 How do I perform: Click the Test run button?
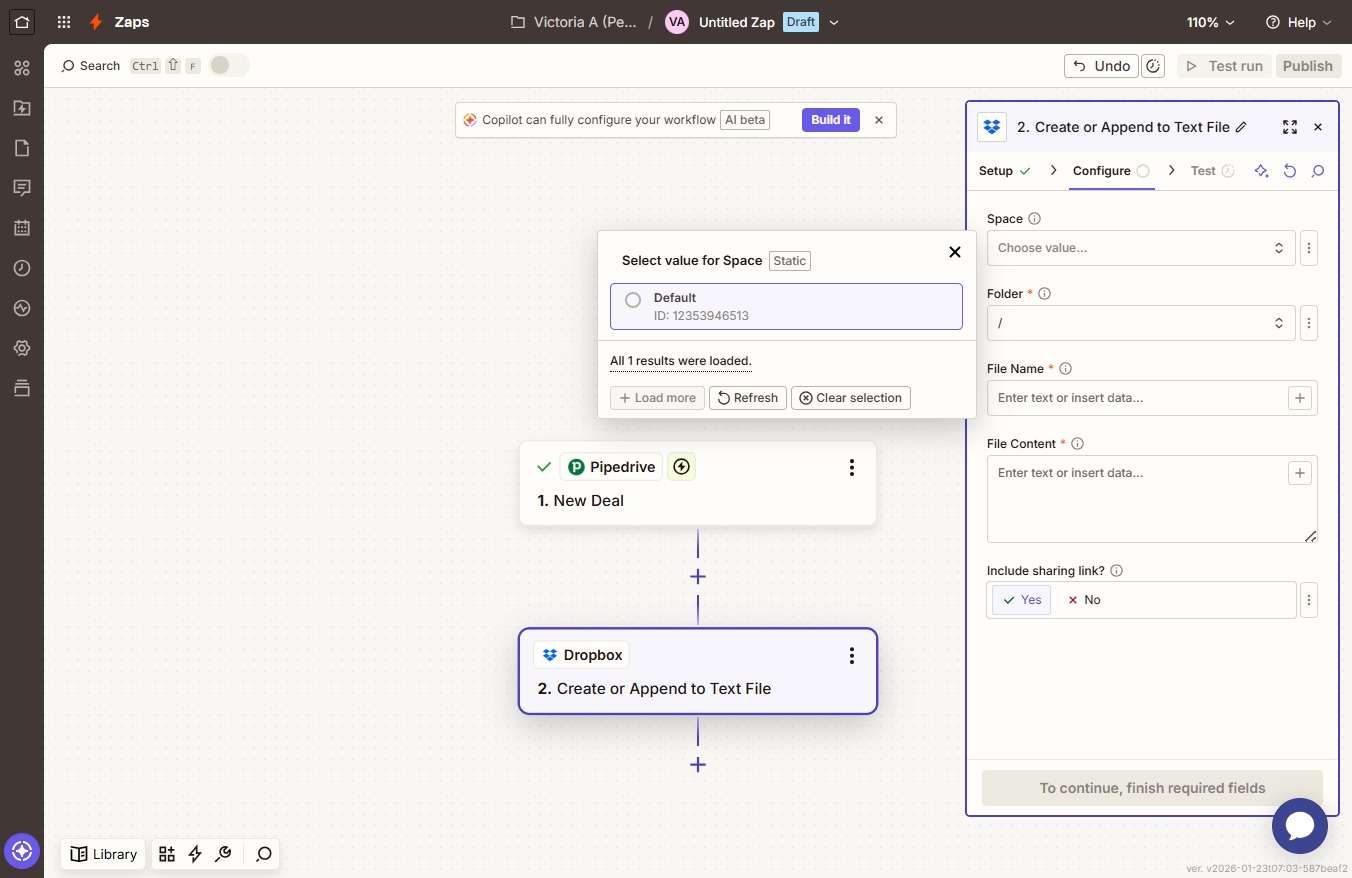1224,66
